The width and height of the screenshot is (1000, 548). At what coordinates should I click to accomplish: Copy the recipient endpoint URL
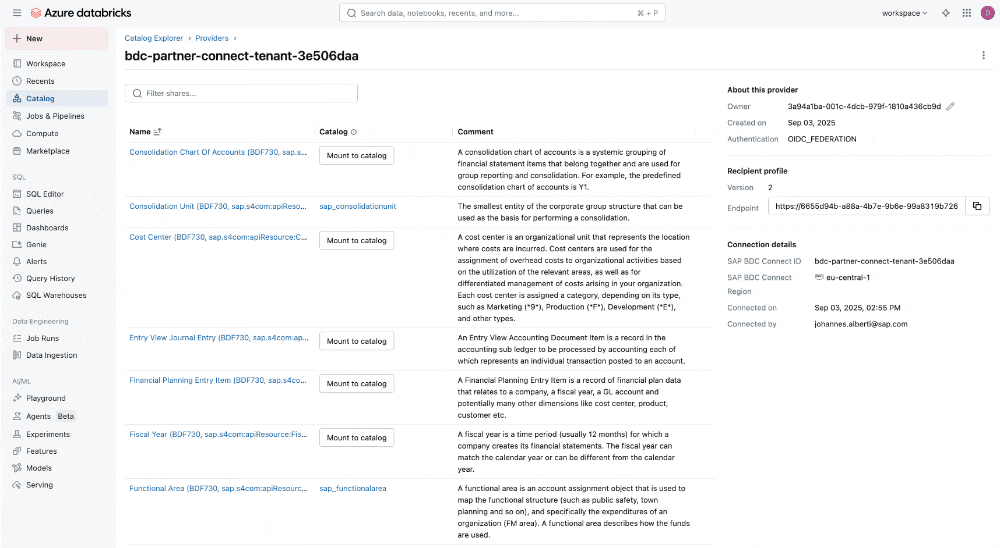click(x=976, y=206)
